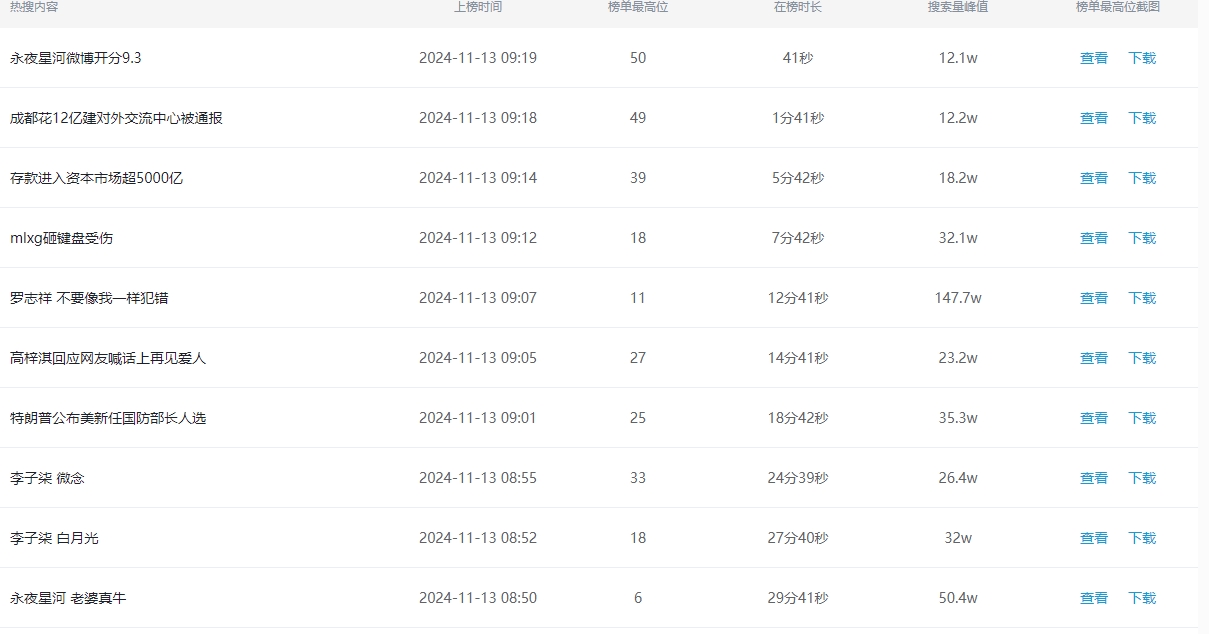
Task: View screenshot for 存款进入资本市场超5000亿
Action: (x=1094, y=178)
